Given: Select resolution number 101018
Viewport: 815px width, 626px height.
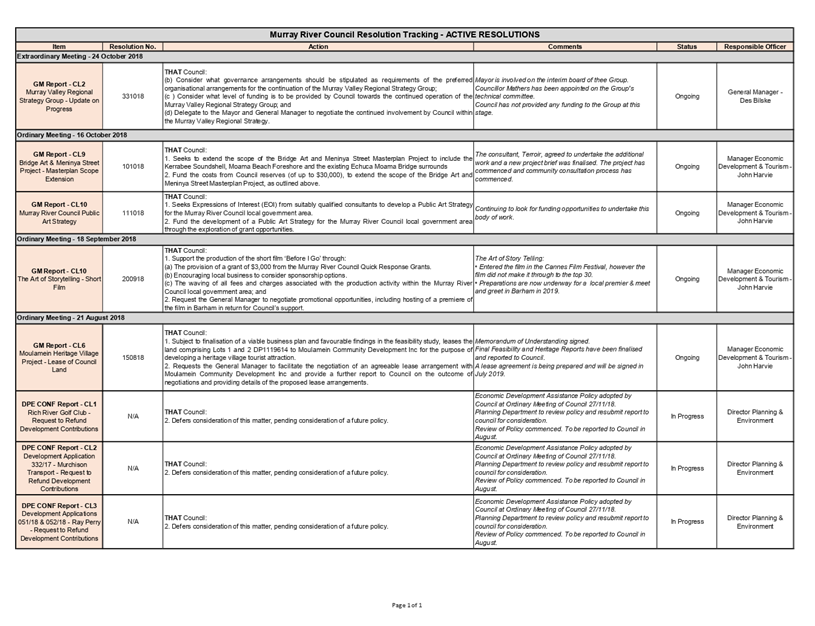Looking at the screenshot, I should (133, 166).
